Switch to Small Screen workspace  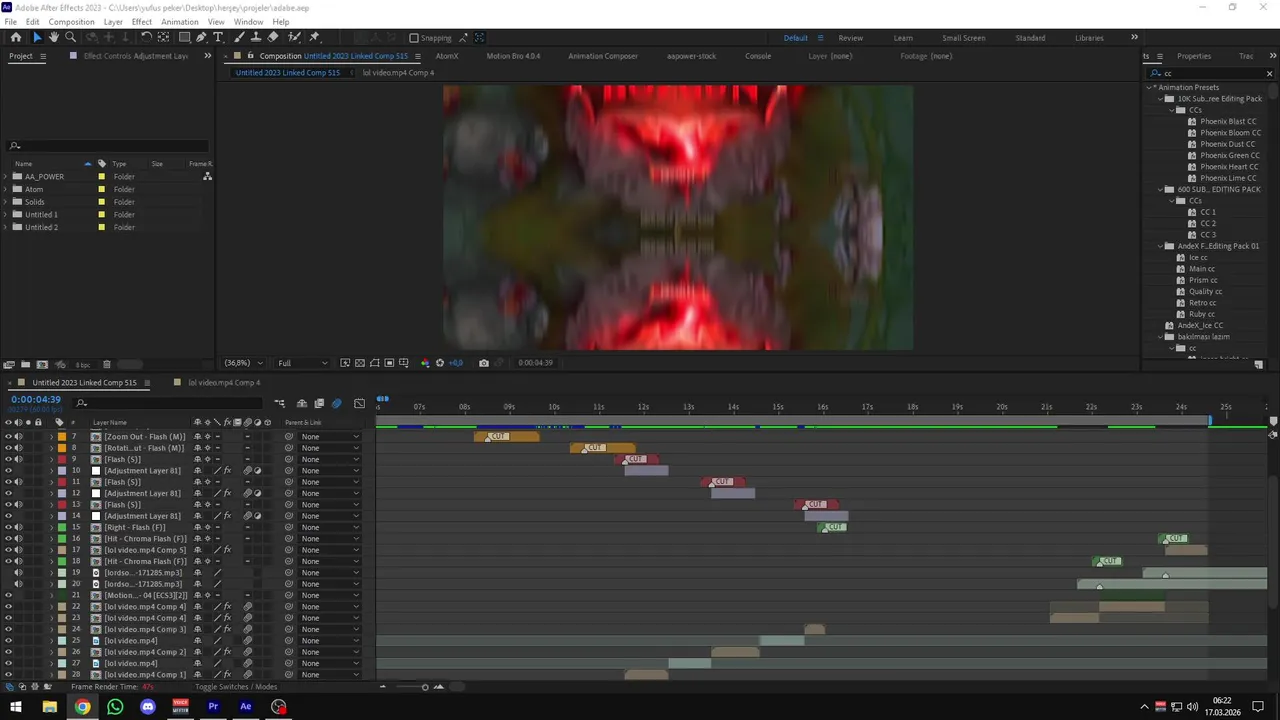964,38
